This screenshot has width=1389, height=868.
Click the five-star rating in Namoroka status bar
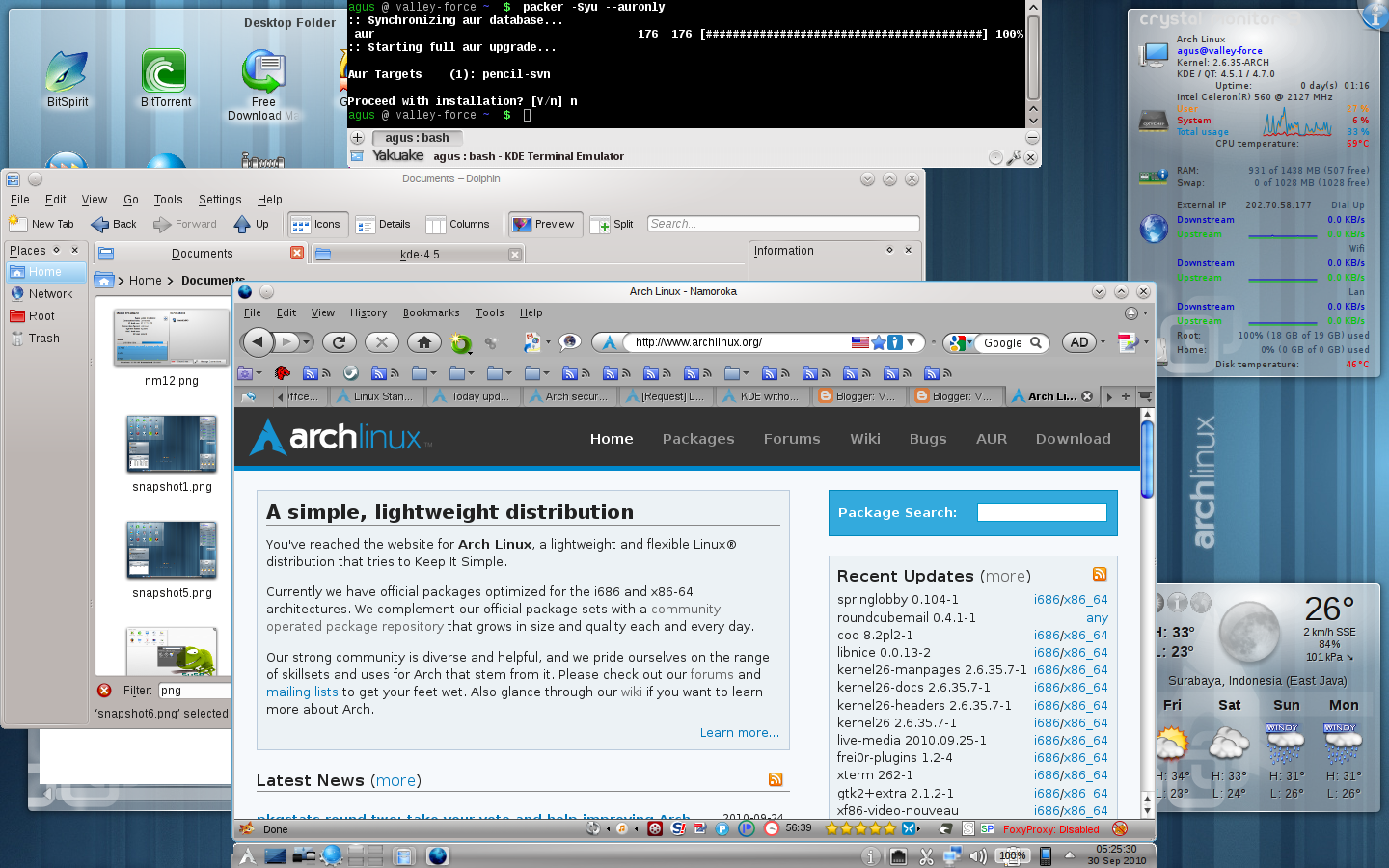[860, 828]
